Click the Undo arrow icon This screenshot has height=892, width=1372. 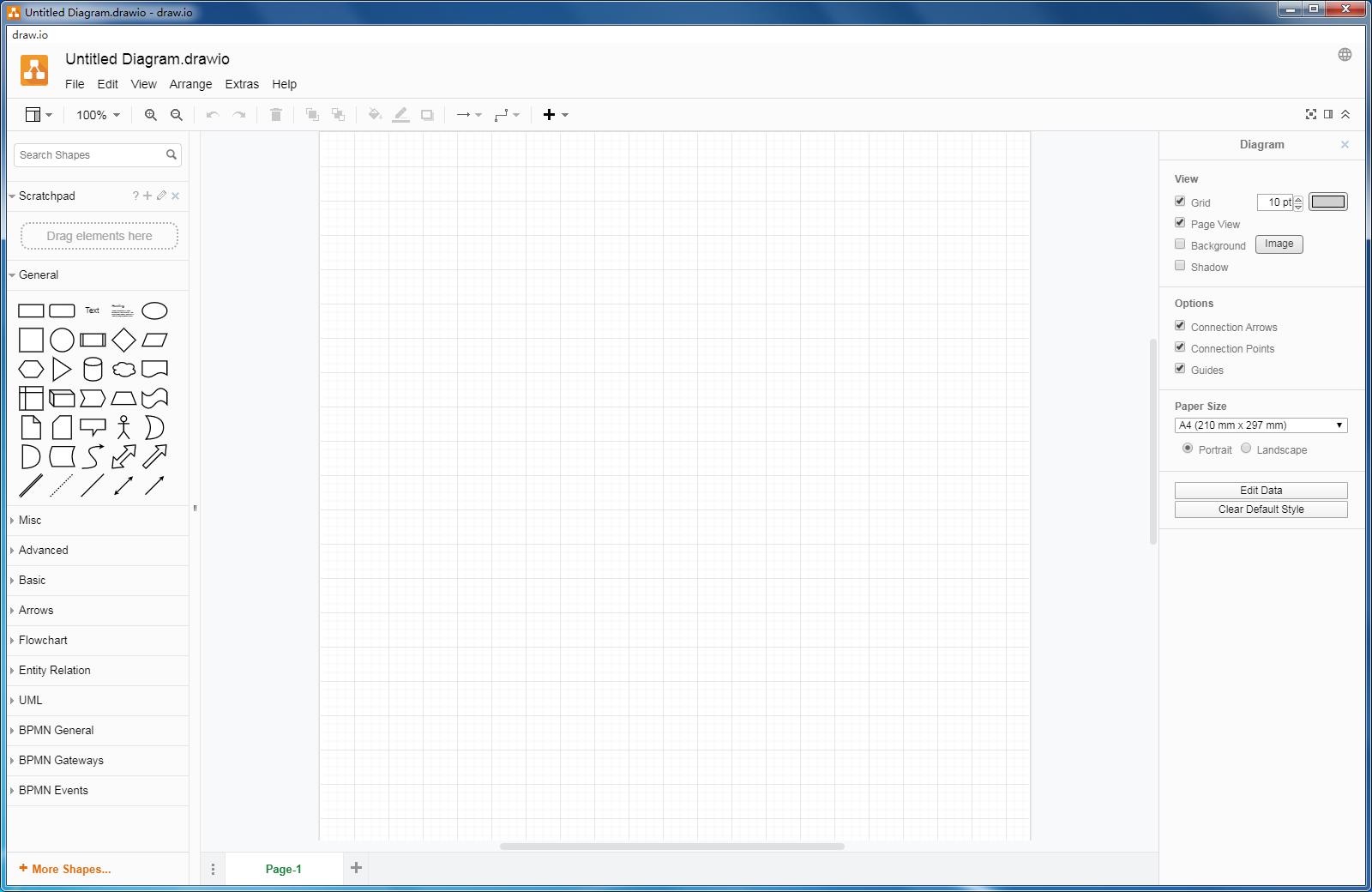[x=213, y=115]
